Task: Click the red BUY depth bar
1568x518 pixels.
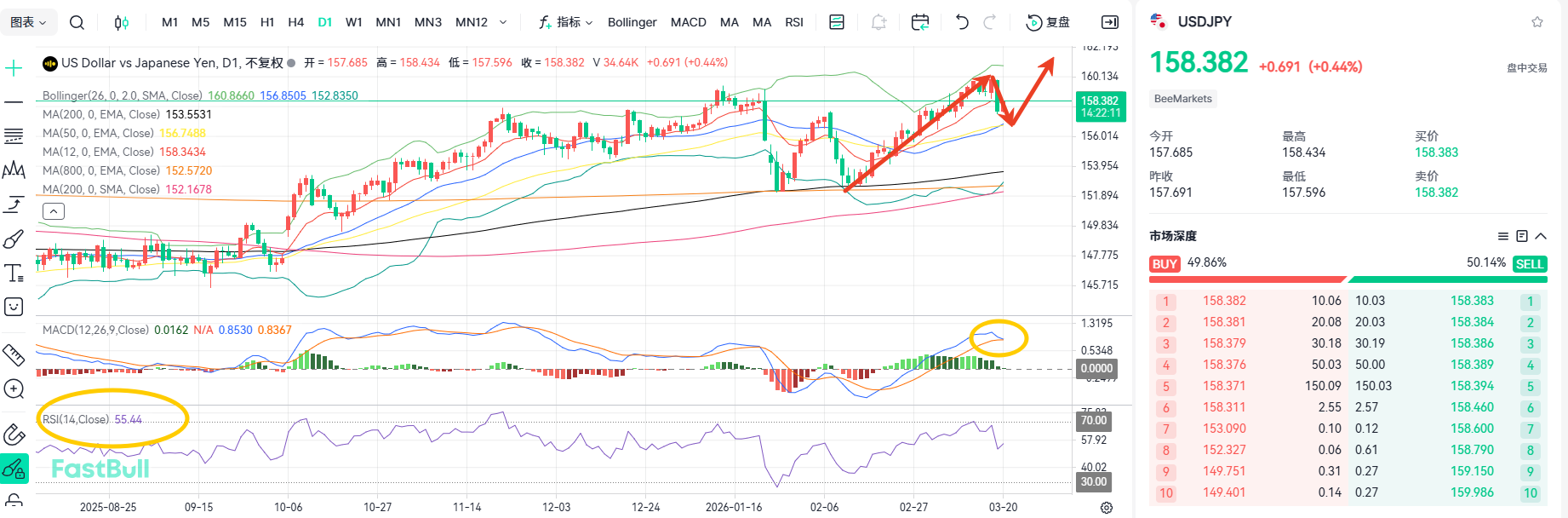Action: [x=1246, y=279]
